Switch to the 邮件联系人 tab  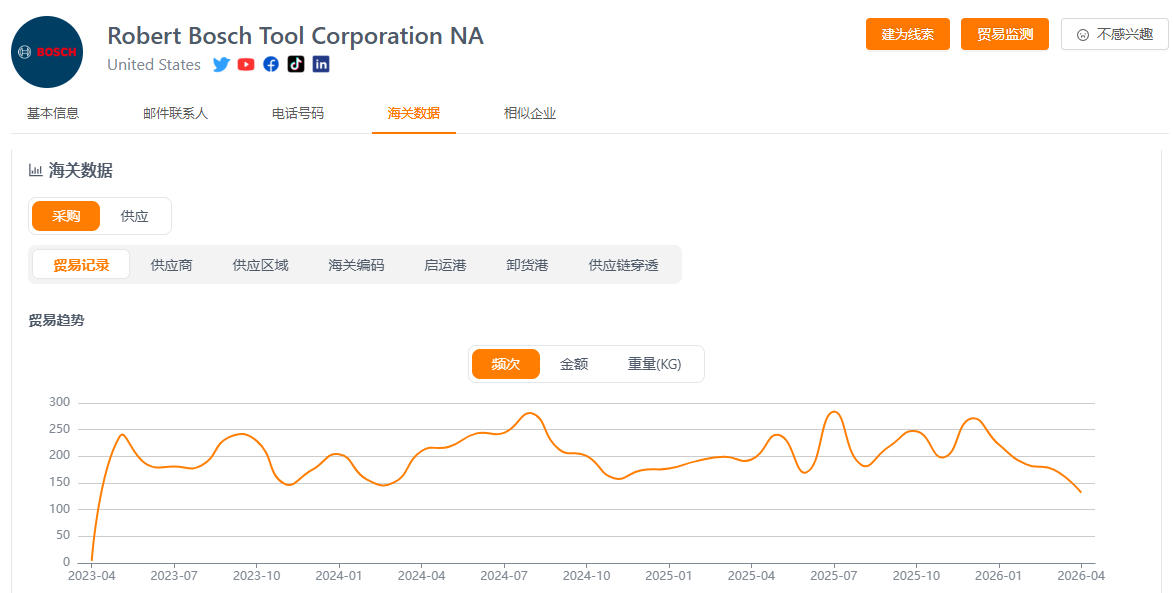coord(175,114)
